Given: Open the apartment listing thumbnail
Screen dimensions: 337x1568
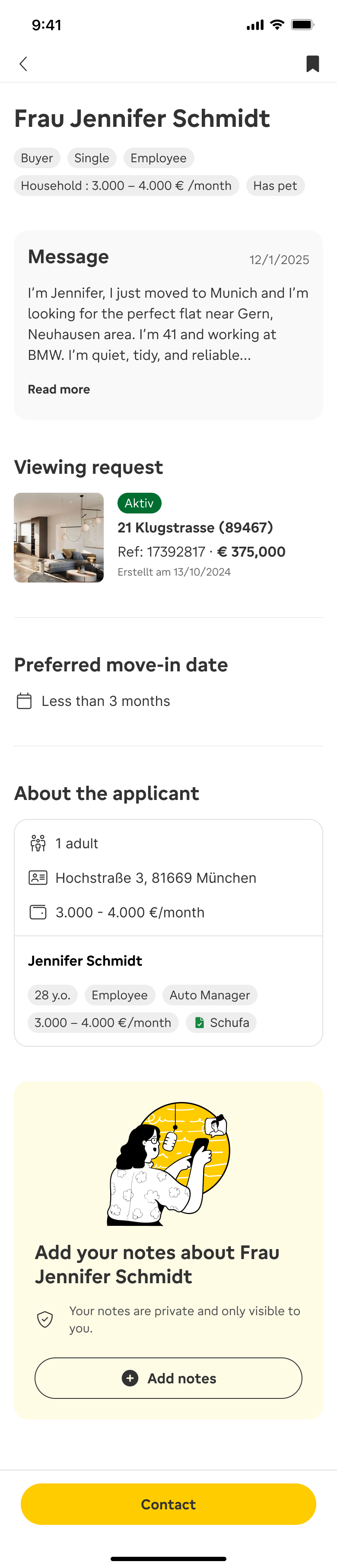Looking at the screenshot, I should point(59,538).
